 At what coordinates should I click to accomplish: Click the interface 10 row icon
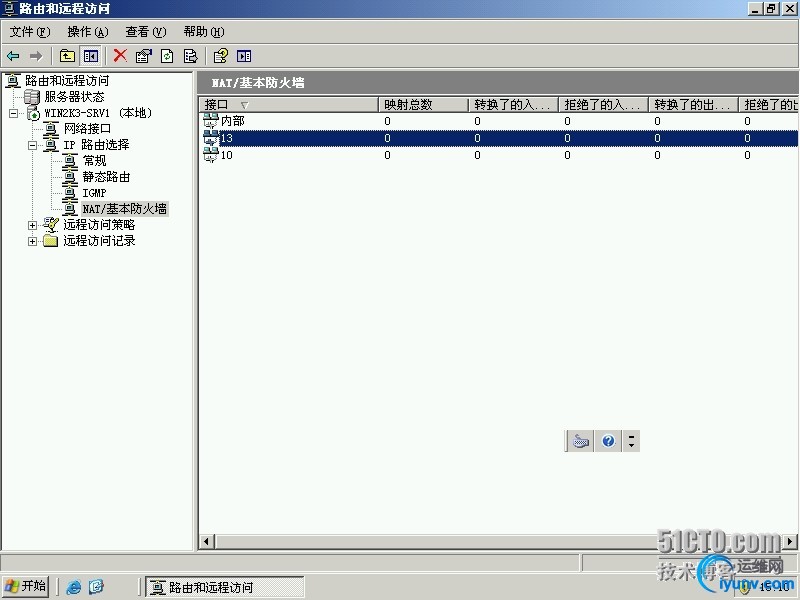click(210, 155)
